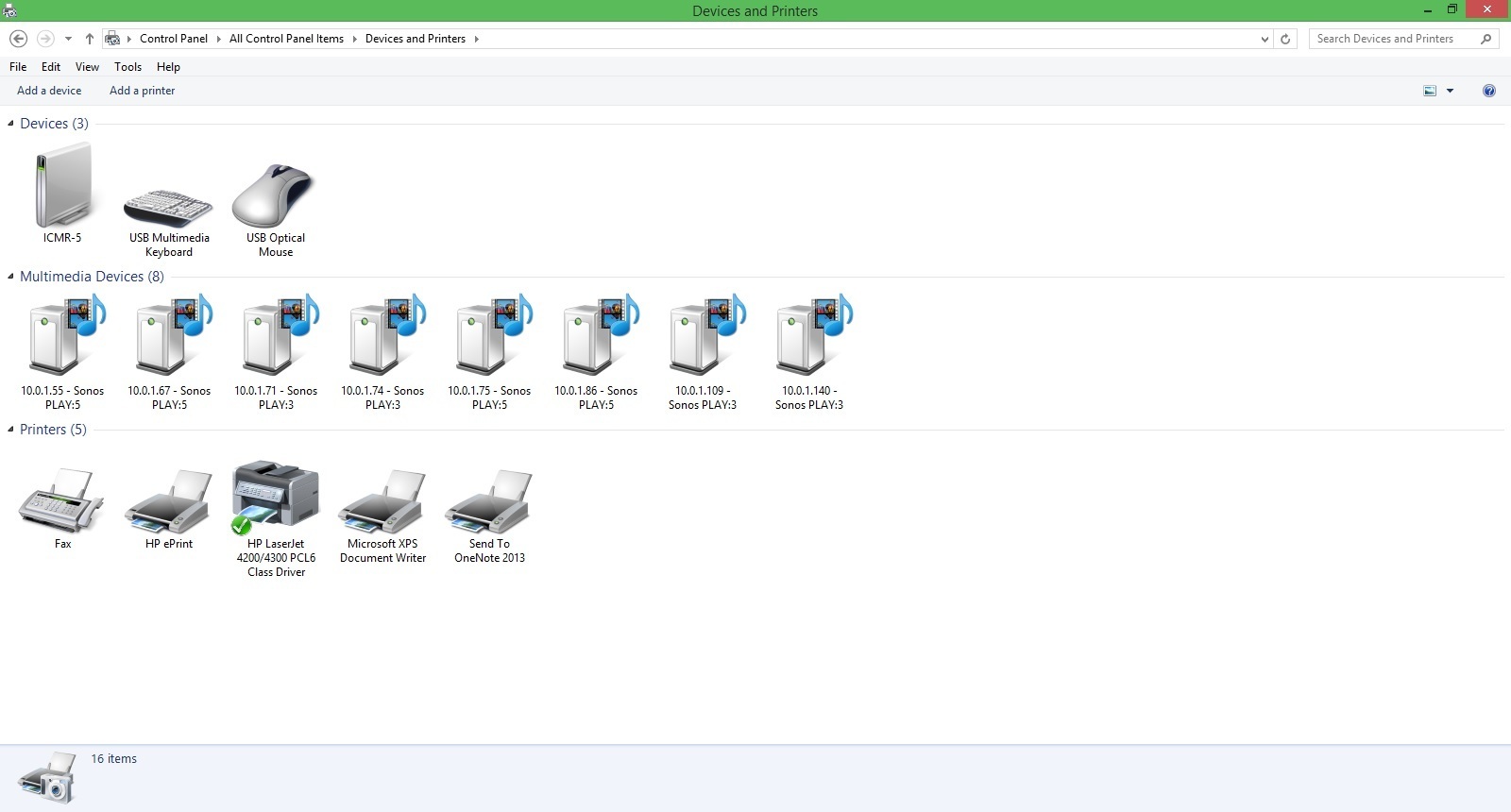This screenshot has height=812, width=1511.
Task: Click the Devices (3) heading text
Action: tap(54, 124)
